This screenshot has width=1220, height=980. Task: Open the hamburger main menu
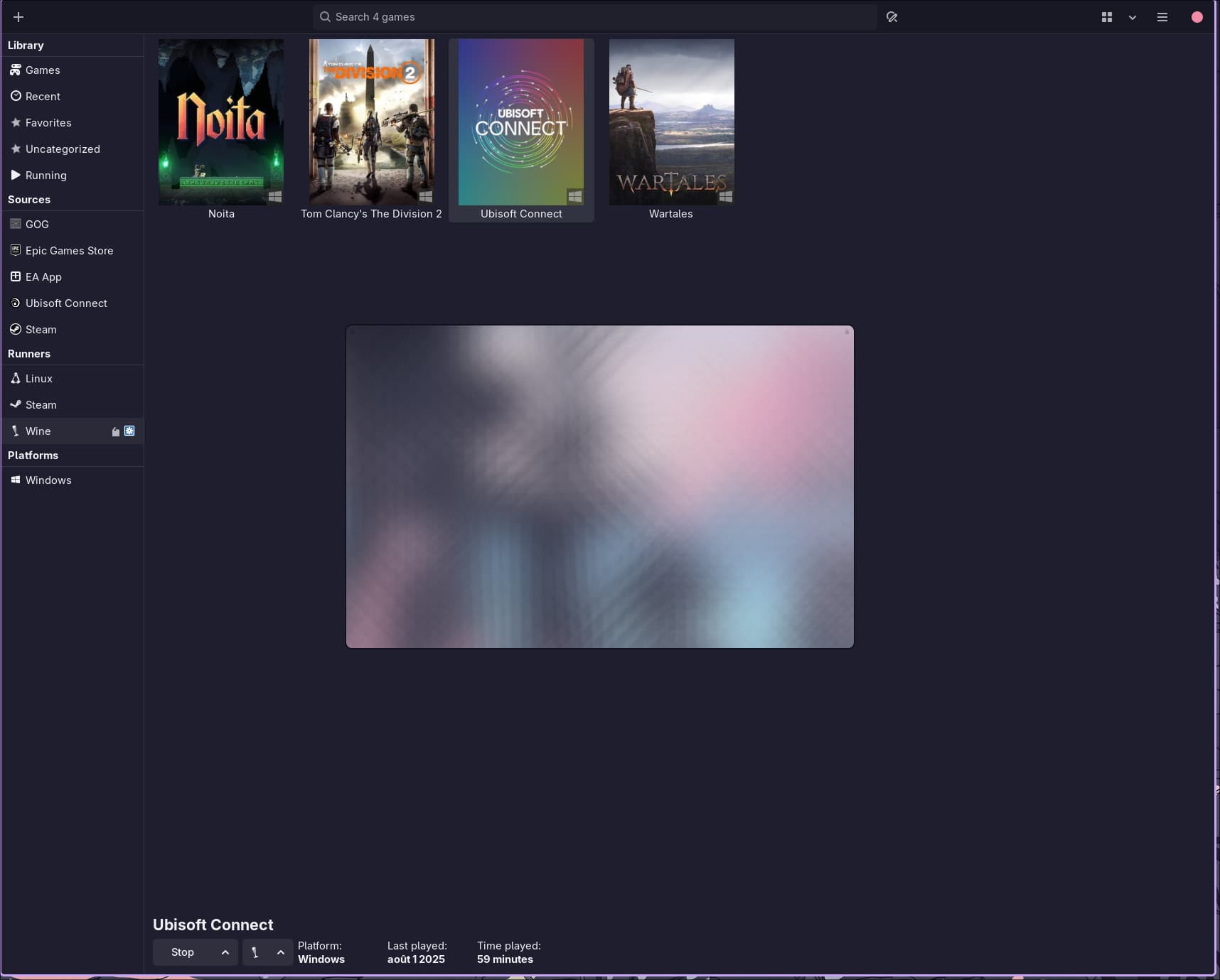coord(1162,17)
